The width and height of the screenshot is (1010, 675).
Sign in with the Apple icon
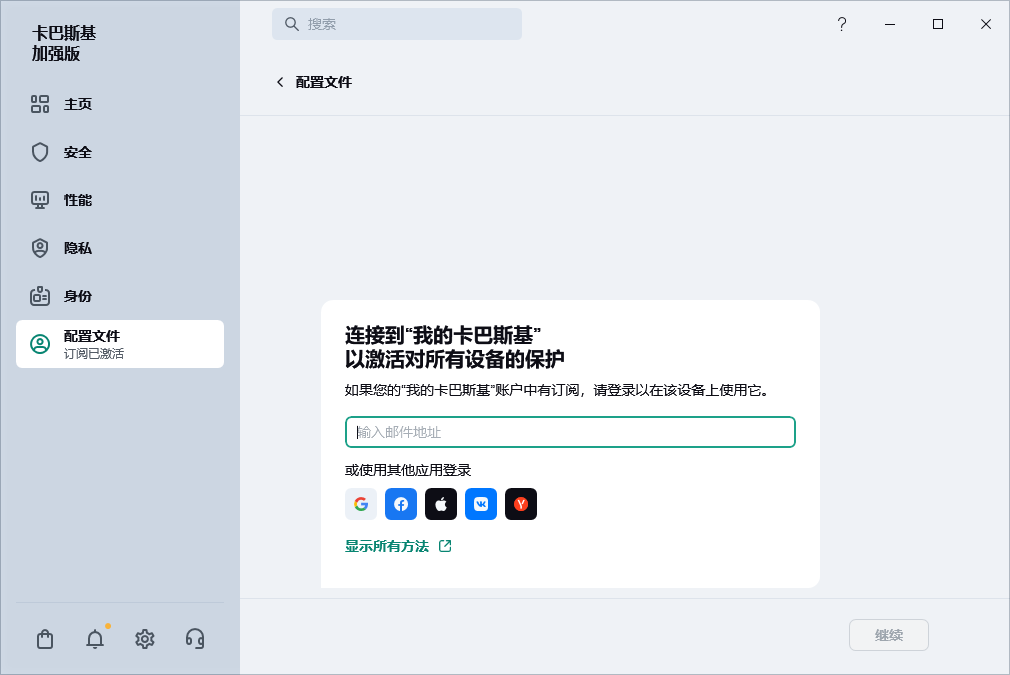coord(441,504)
